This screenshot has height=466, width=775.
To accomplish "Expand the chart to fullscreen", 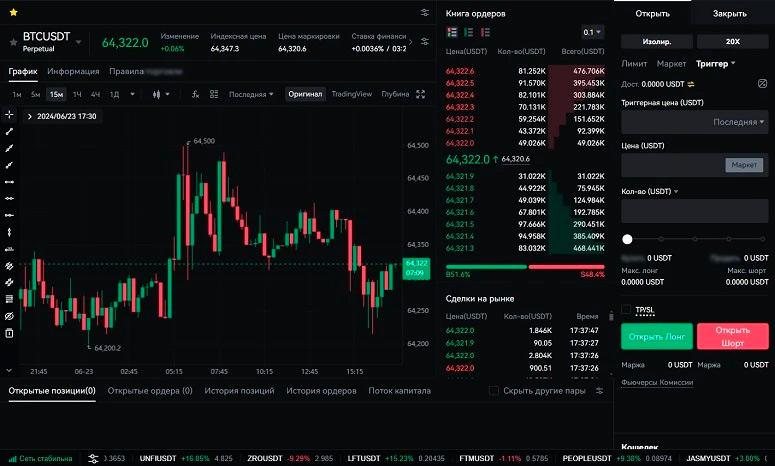I will (421, 94).
